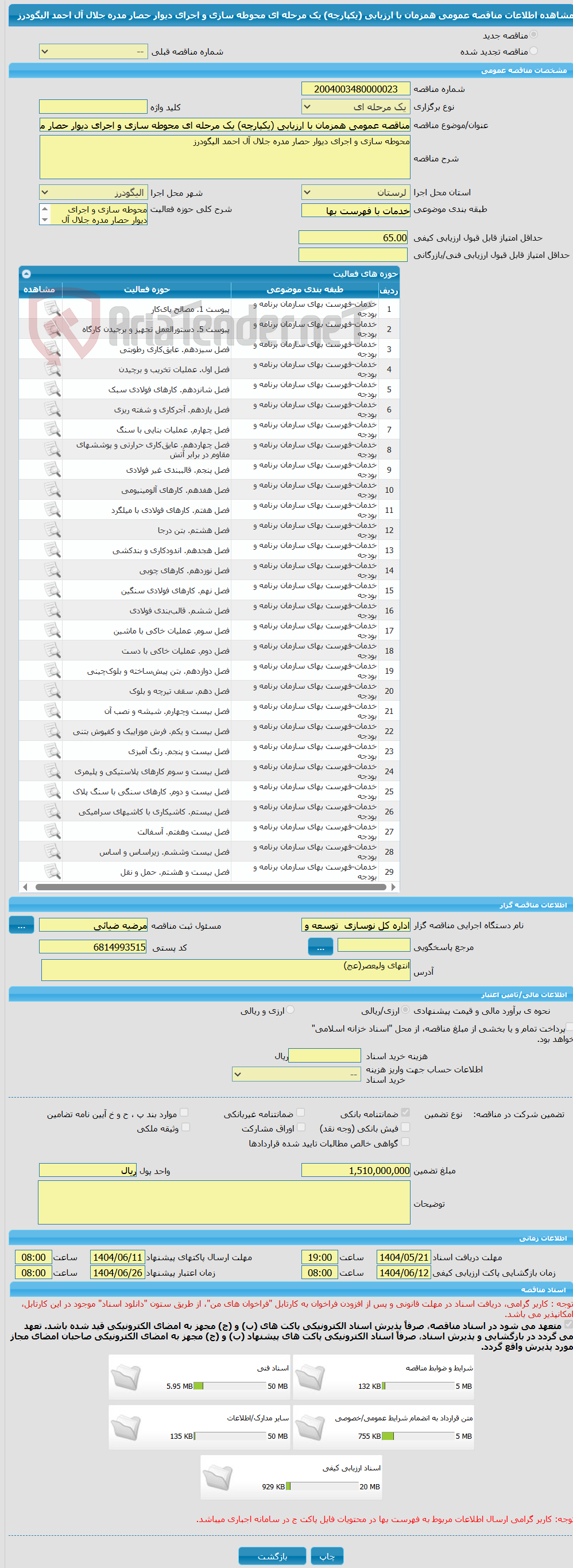
Task: Click the هزینه خرید اسناد input field
Action: pos(325,1056)
